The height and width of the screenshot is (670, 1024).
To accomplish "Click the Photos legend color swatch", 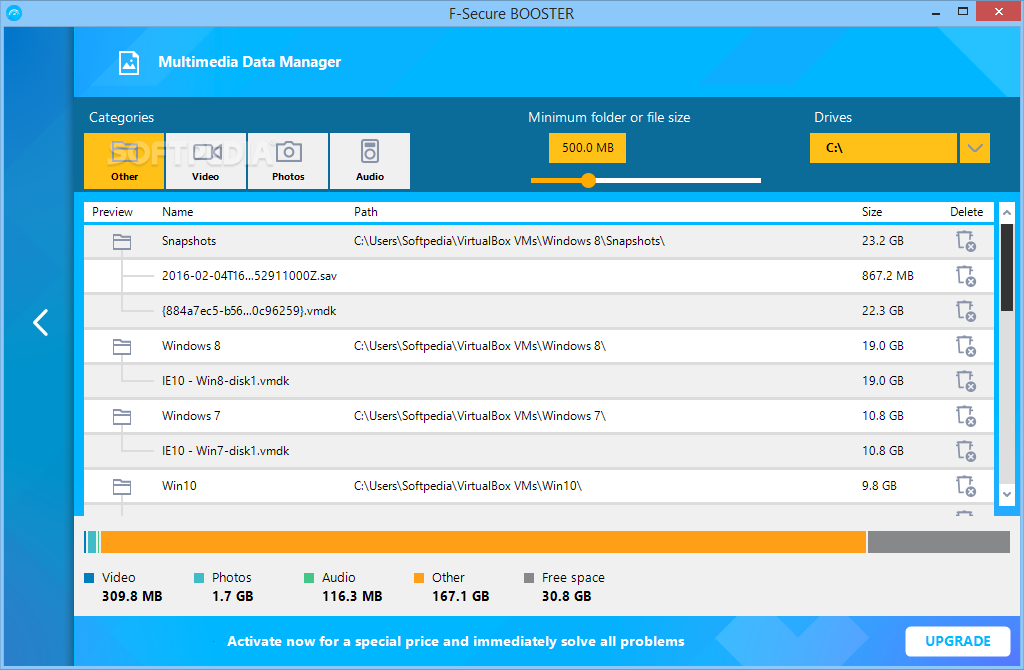I will tap(199, 578).
